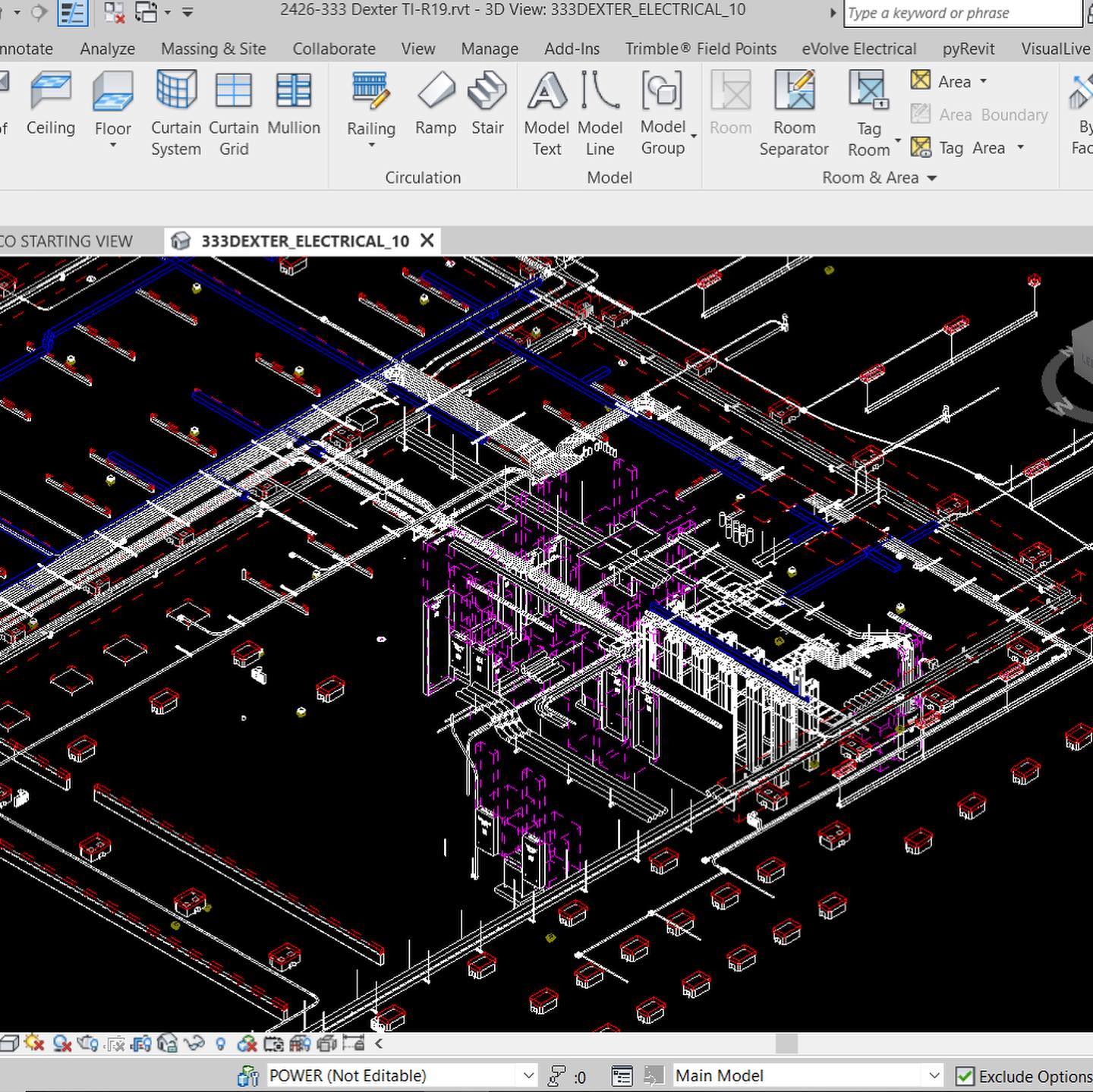
Task: Select the Ceiling tool
Action: (x=51, y=104)
